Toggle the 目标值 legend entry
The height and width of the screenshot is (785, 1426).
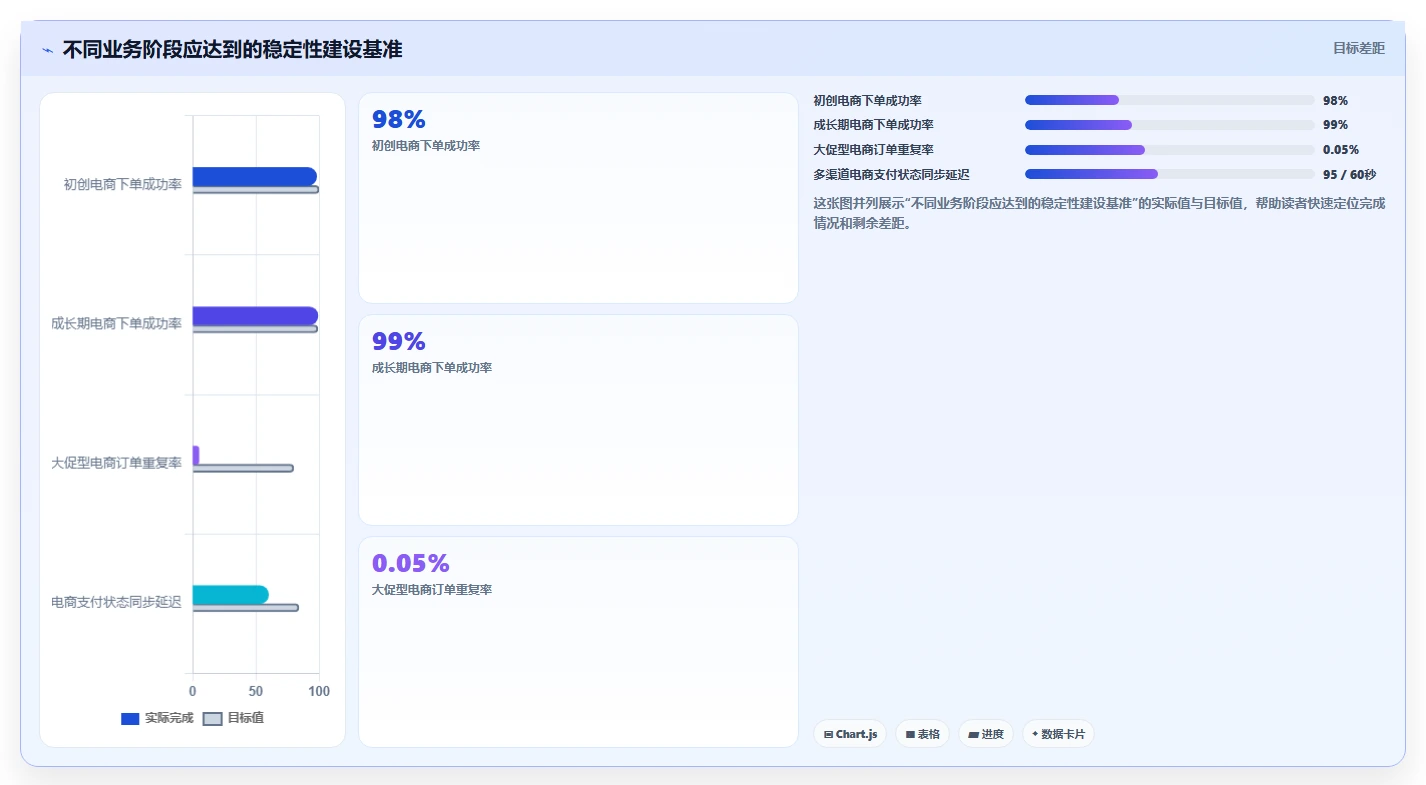[234, 718]
